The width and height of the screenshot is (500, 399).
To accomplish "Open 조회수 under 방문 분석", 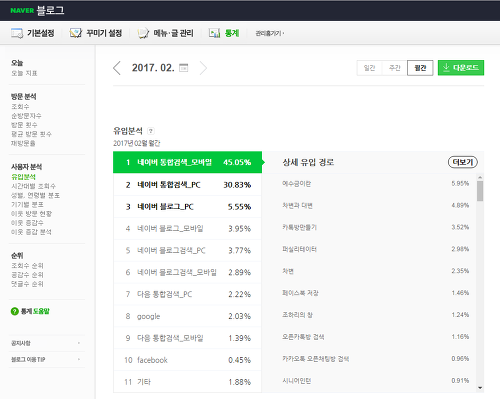I will click(x=20, y=107).
